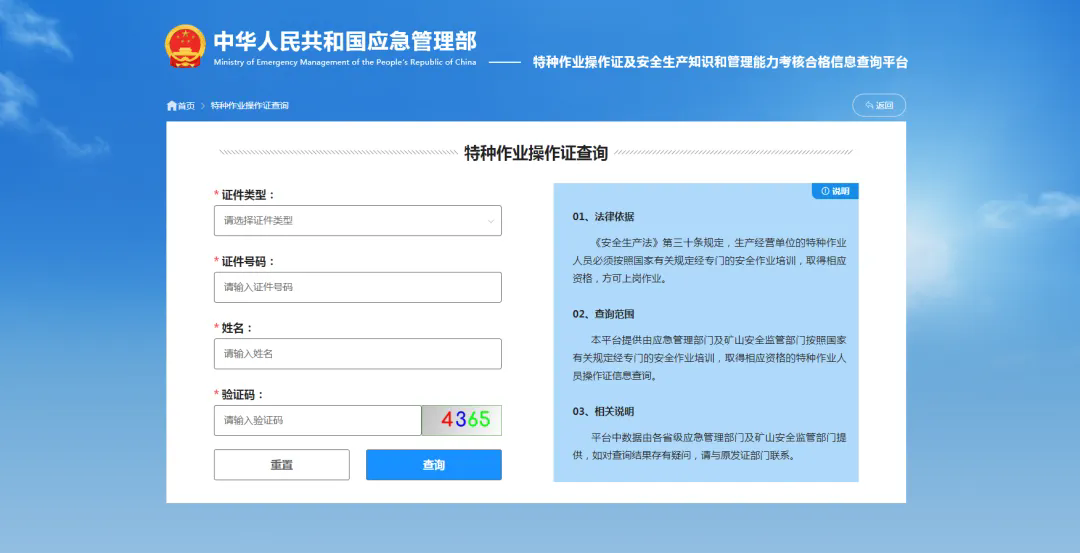Click 特种作业操作证查询 breadcrumb item
The height and width of the screenshot is (553, 1080).
pos(249,105)
